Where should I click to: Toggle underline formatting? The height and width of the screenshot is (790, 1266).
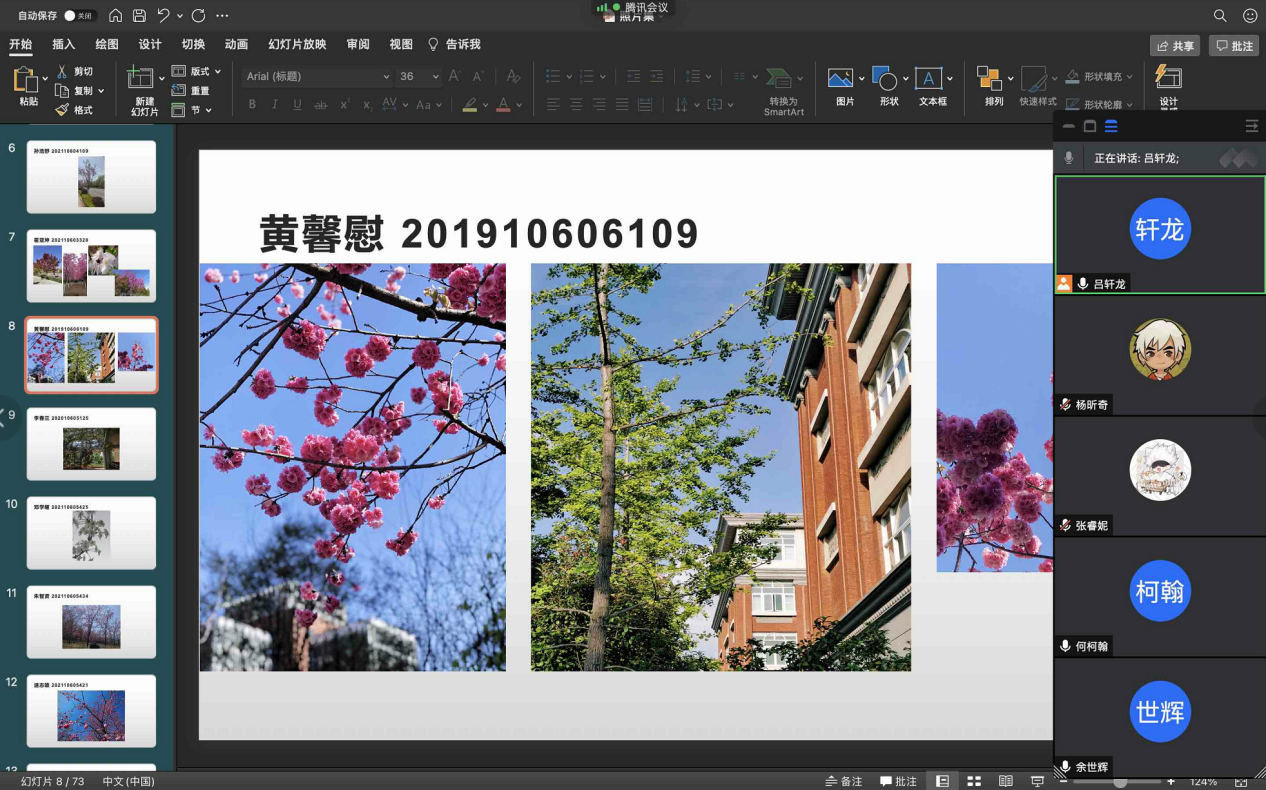pos(297,105)
